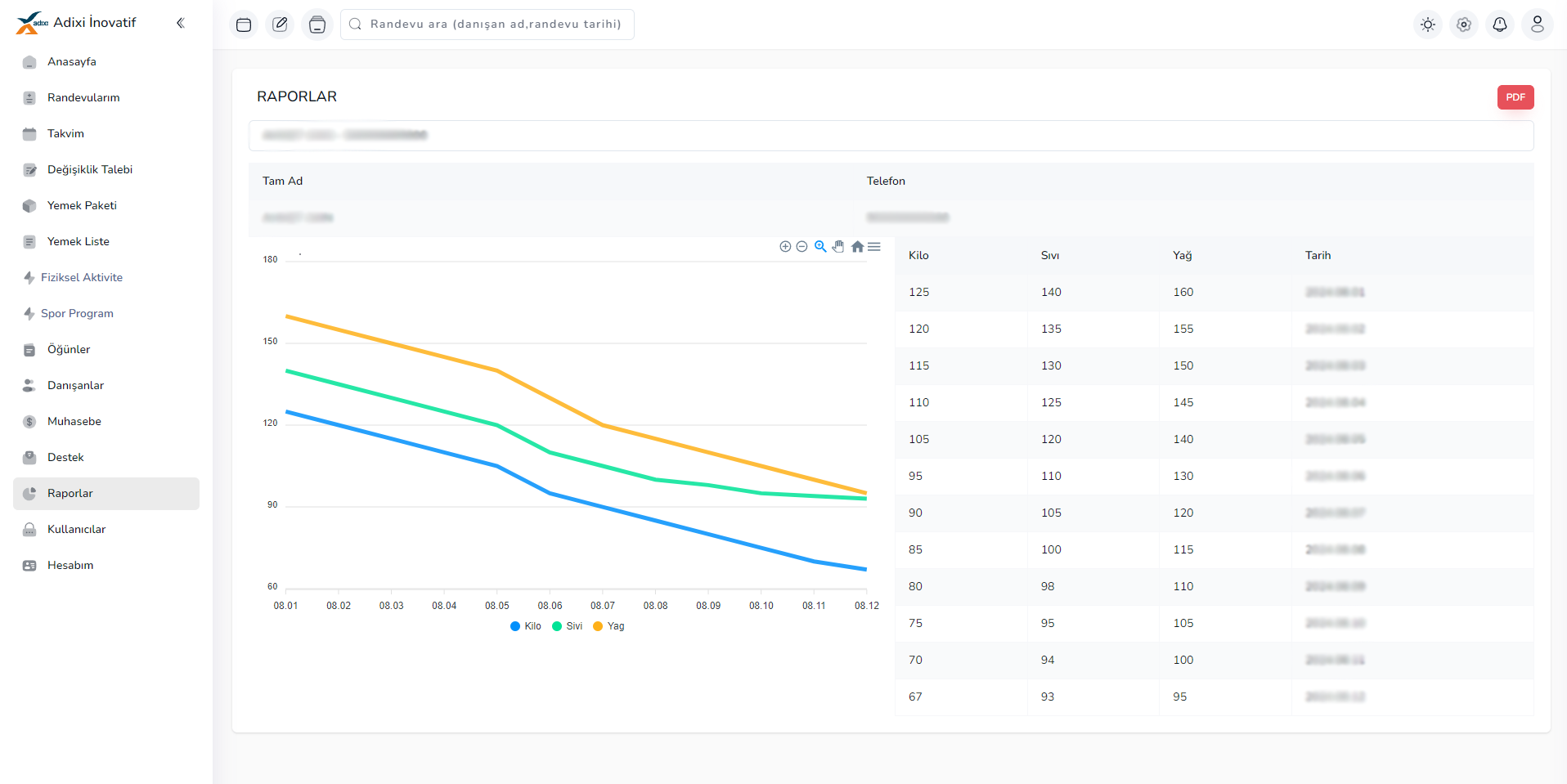Open Randevularım in the sidebar
This screenshot has width=1567, height=784.
click(106, 98)
